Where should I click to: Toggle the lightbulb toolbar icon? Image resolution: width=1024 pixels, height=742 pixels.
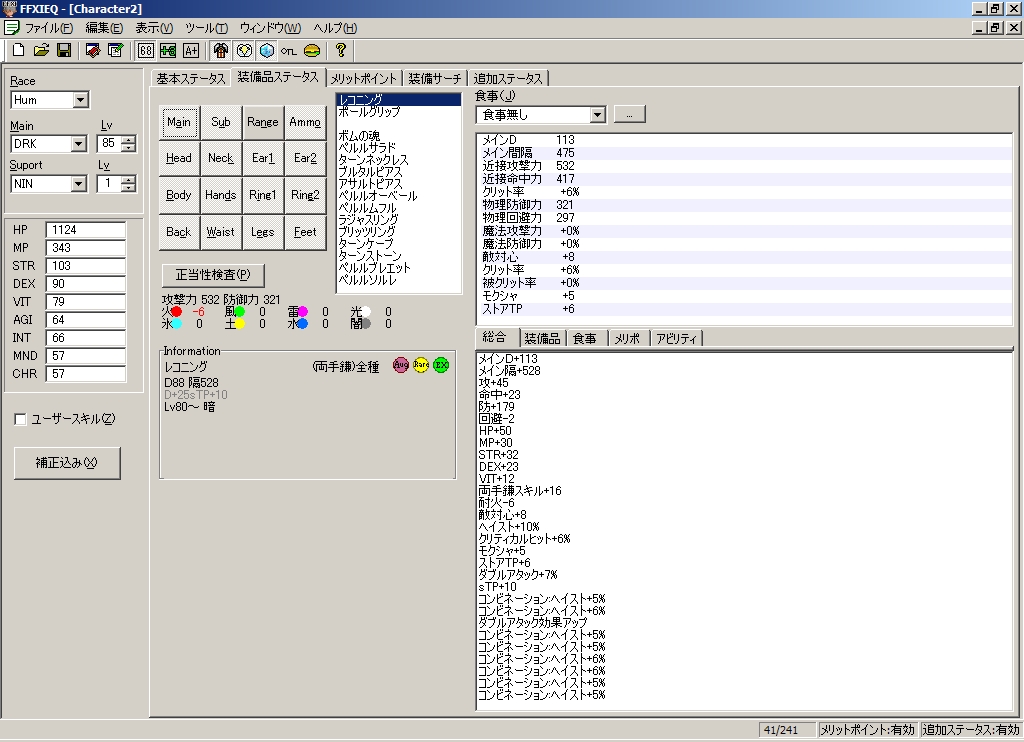(244, 50)
